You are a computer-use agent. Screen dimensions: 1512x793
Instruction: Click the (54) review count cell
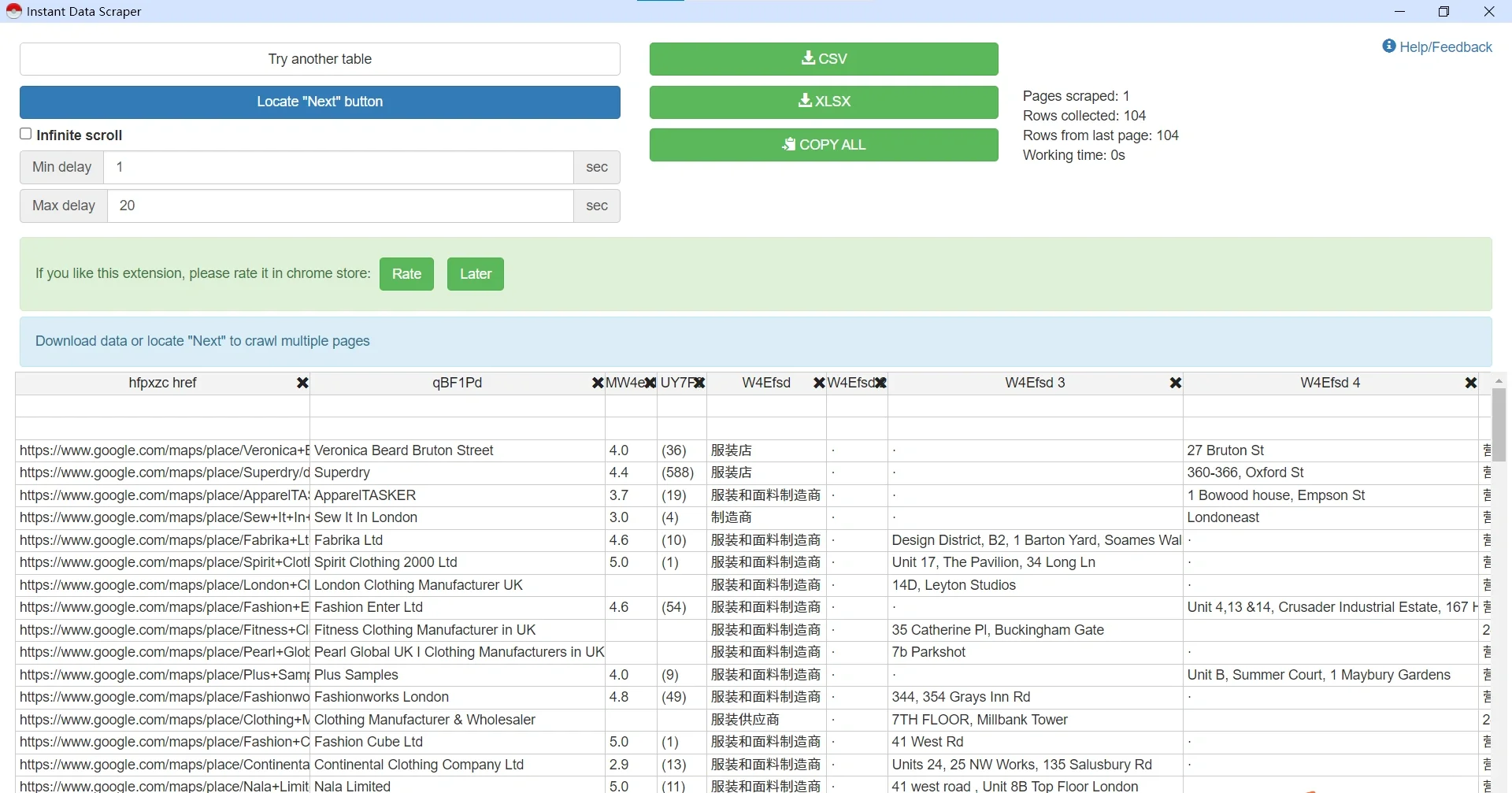(x=682, y=607)
